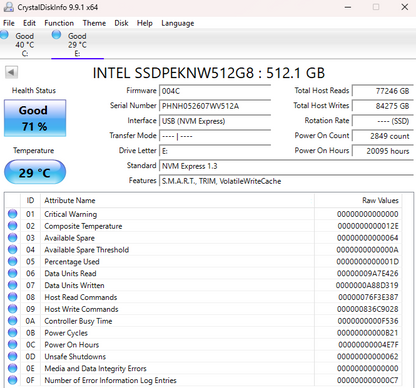
Task: Click the Features field
Action: pos(286,181)
